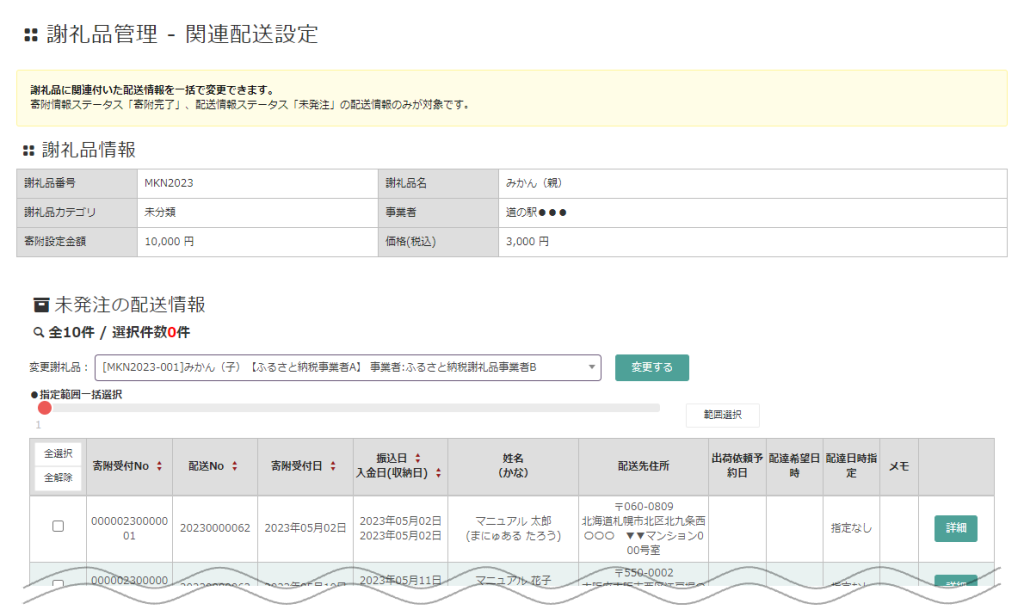This screenshot has height=616, width=1024.
Task: Open 詳細 for マニュアル 太郎's row
Action: (x=955, y=528)
